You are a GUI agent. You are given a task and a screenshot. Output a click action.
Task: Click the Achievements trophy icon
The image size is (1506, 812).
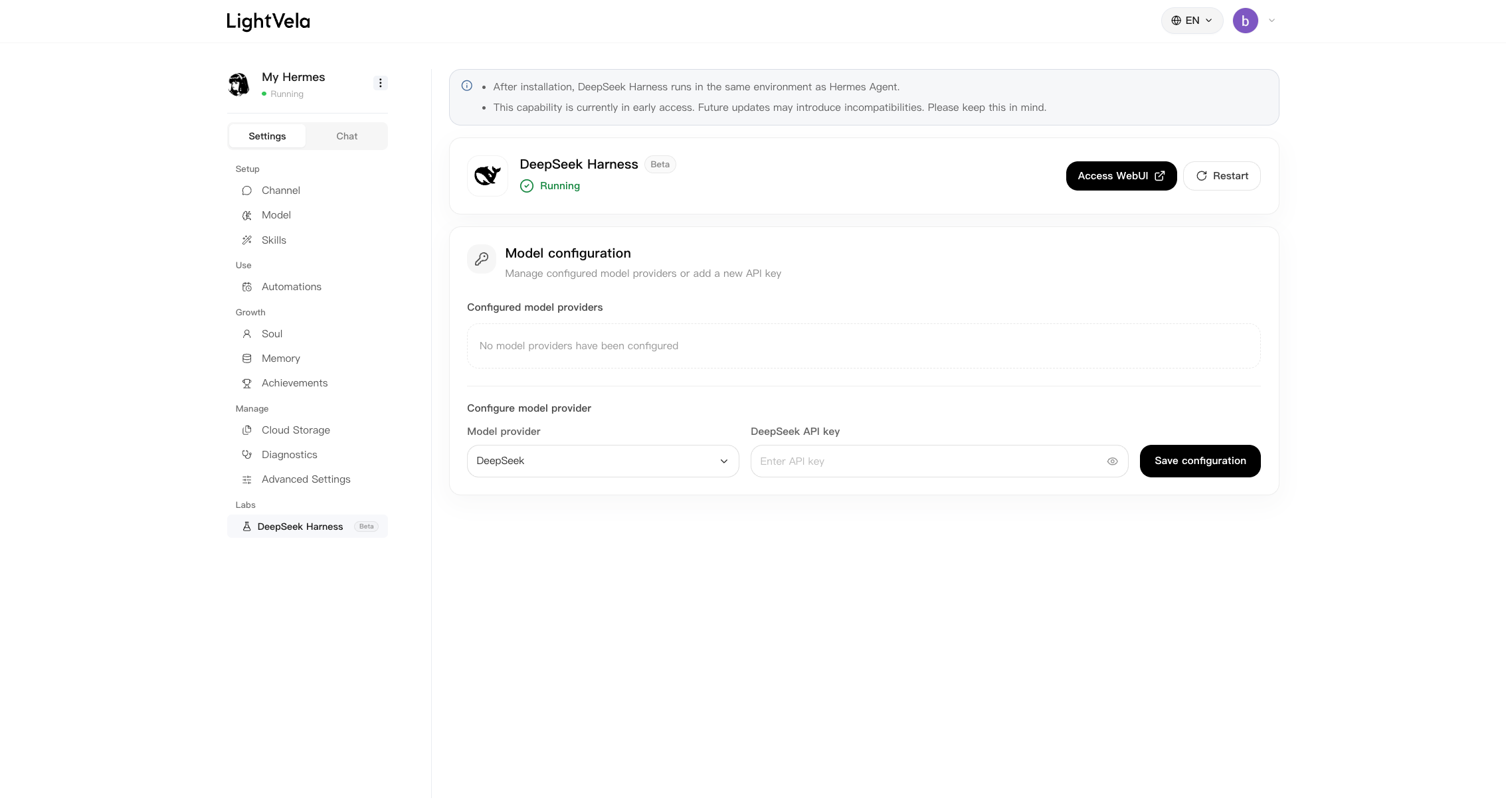pyautogui.click(x=246, y=383)
